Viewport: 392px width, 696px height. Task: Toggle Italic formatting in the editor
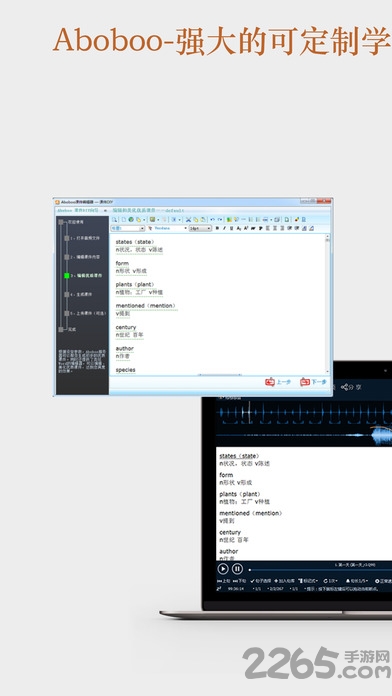[224, 228]
